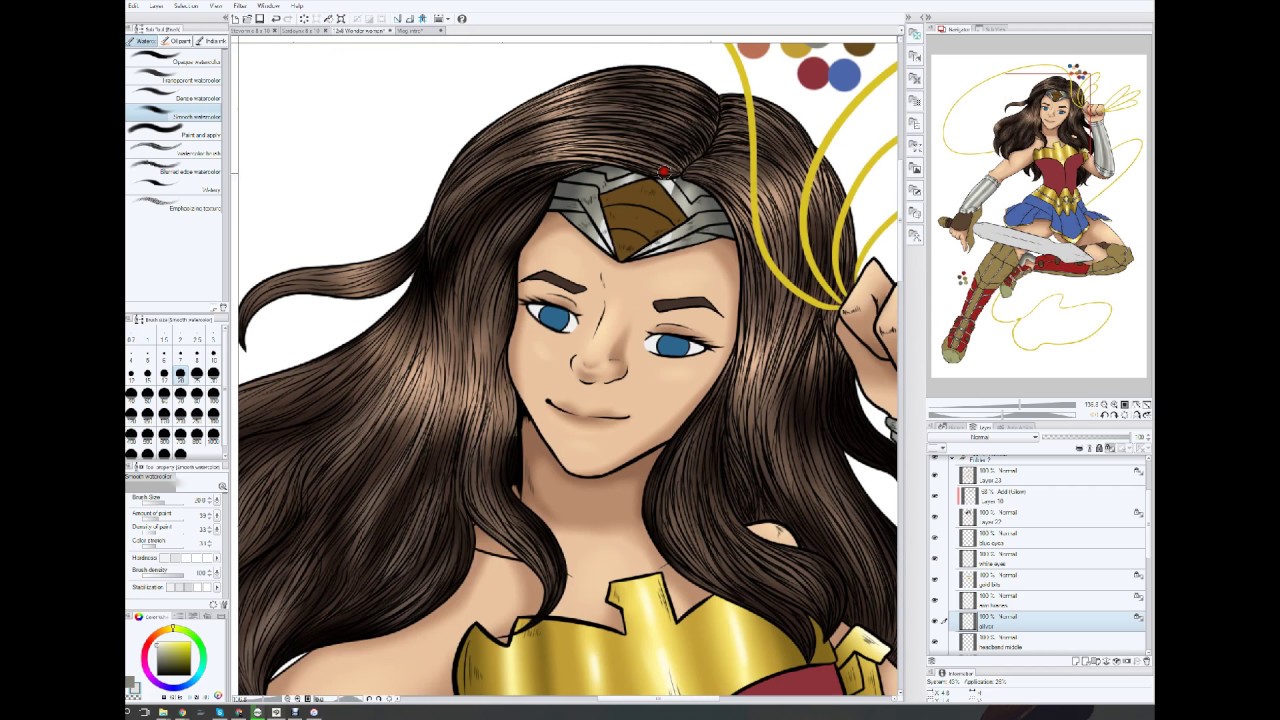Open the layer color dropdown below blending mode
The height and width of the screenshot is (720, 1280).
(937, 448)
